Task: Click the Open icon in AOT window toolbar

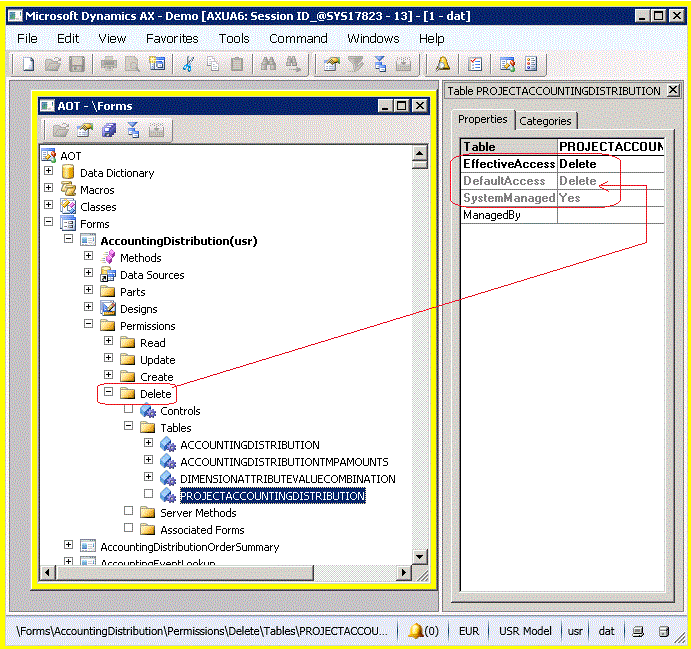Action: (x=60, y=130)
